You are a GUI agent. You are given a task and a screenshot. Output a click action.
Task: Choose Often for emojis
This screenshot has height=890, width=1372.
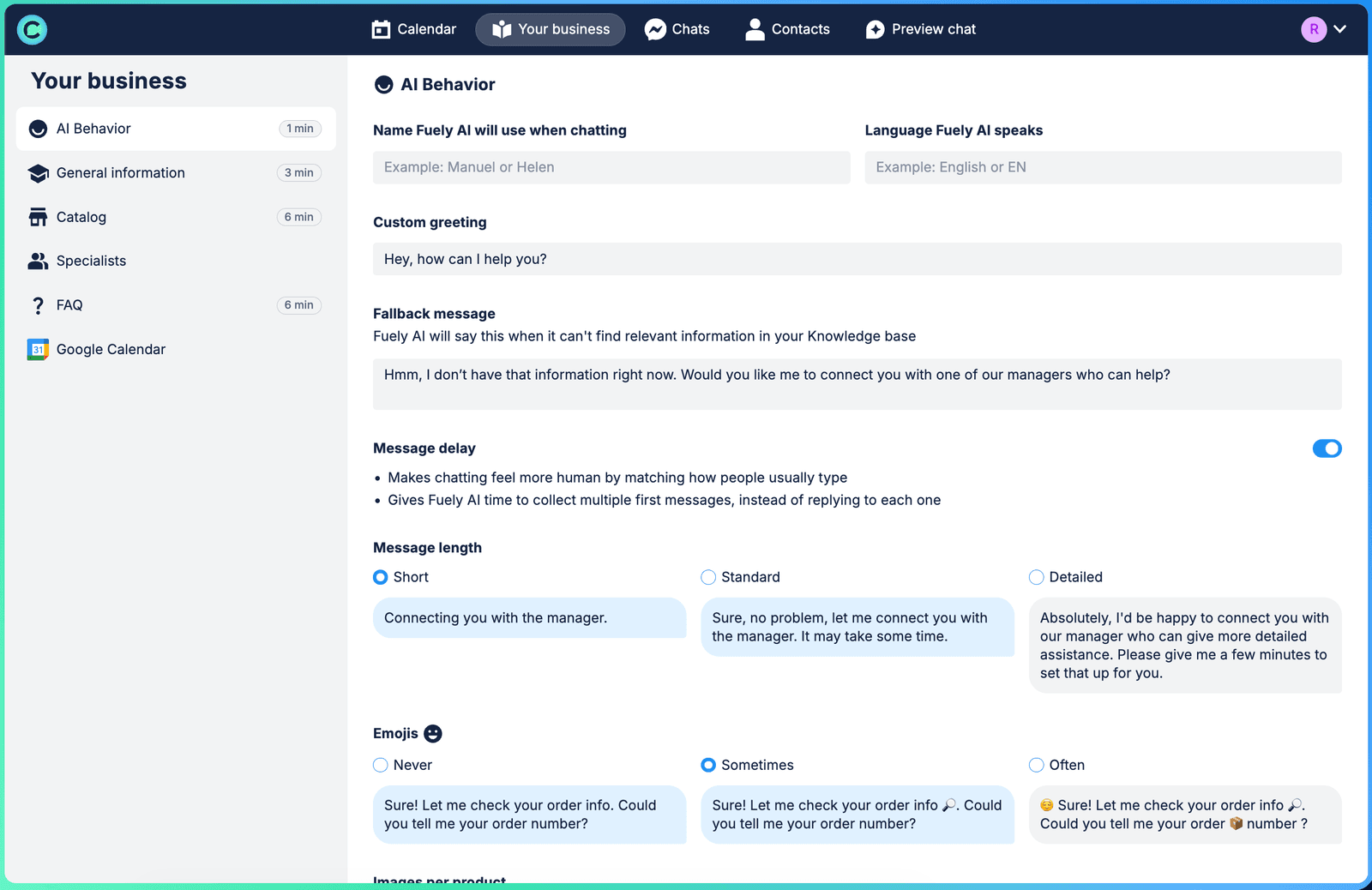tap(1037, 765)
